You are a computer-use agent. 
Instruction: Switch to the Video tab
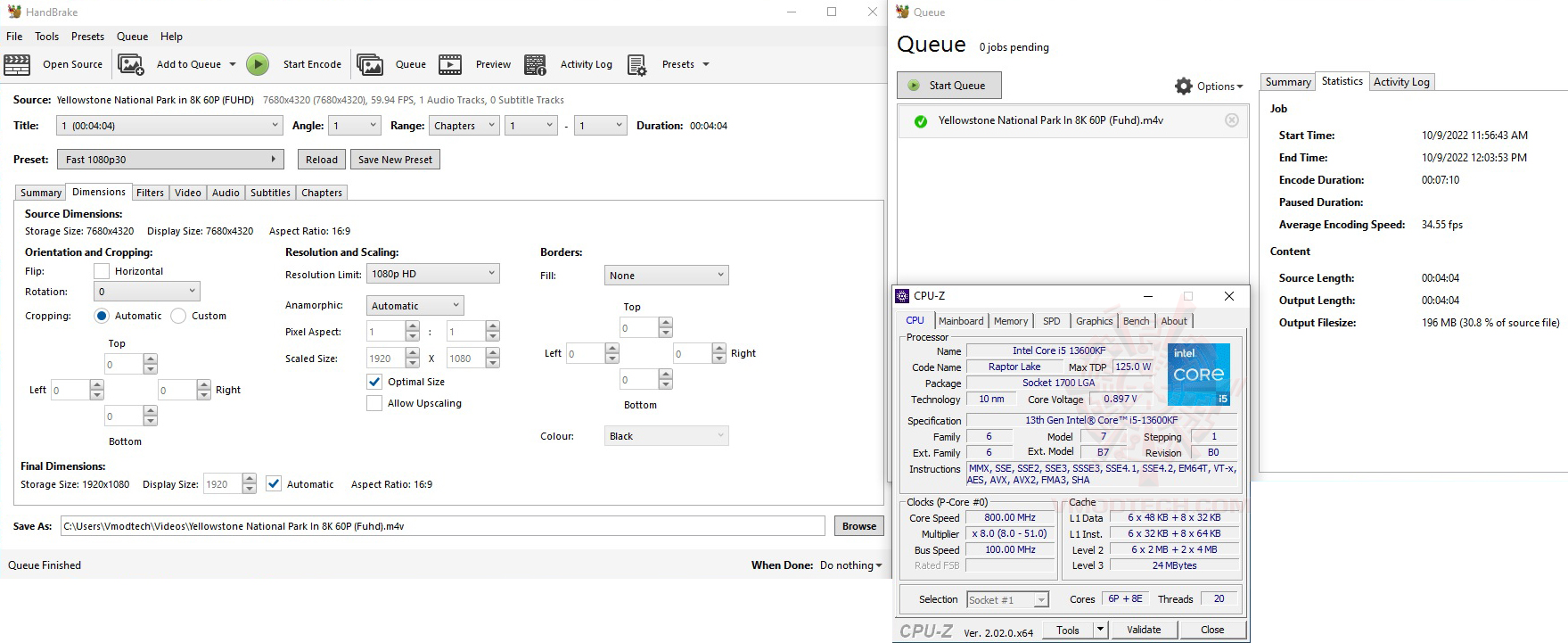188,193
